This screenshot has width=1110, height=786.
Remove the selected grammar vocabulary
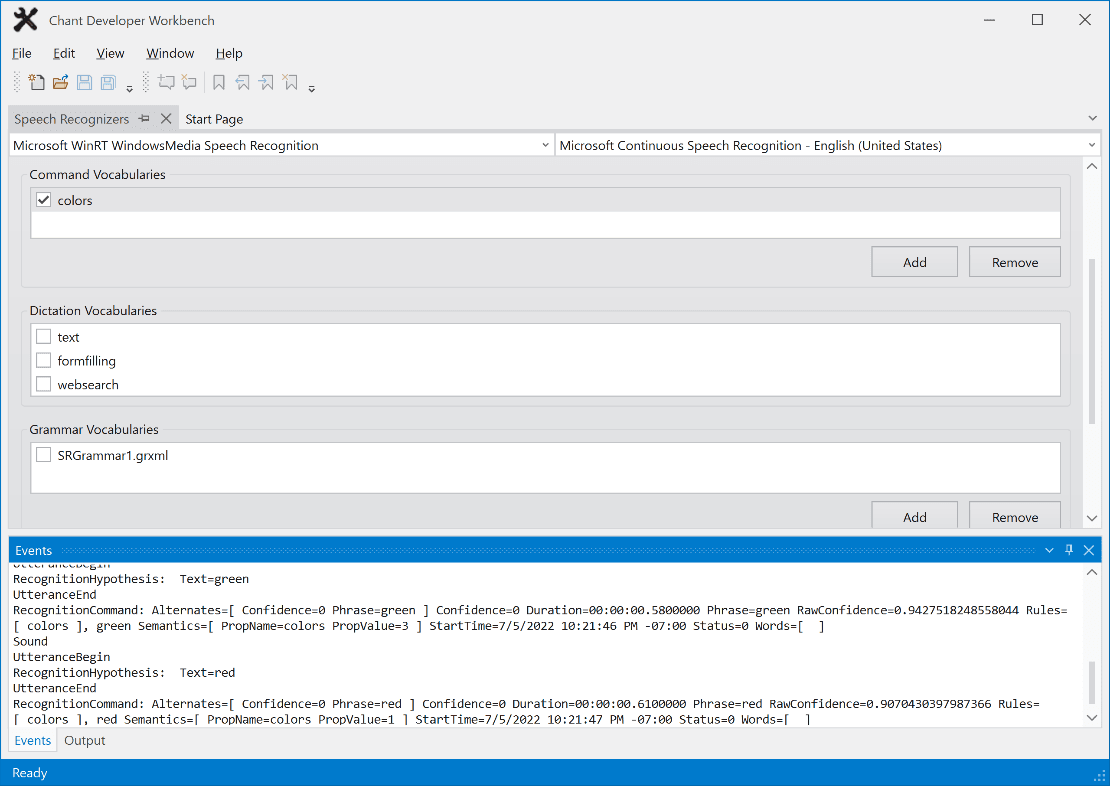(1014, 517)
